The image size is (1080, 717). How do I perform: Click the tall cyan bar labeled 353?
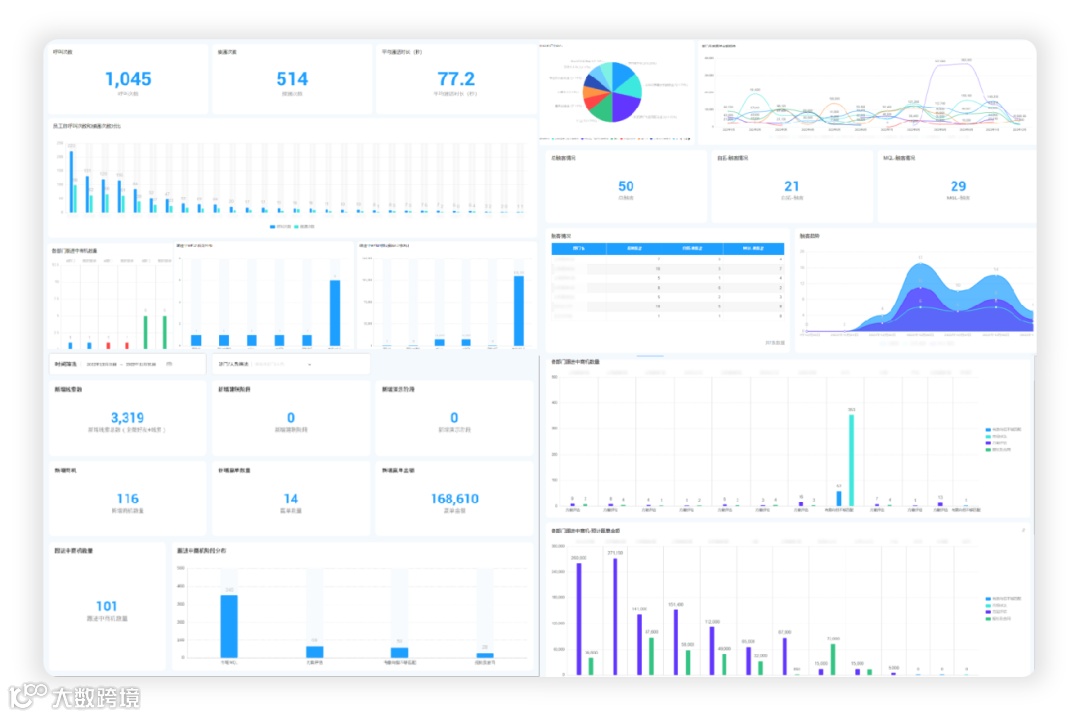[852, 460]
